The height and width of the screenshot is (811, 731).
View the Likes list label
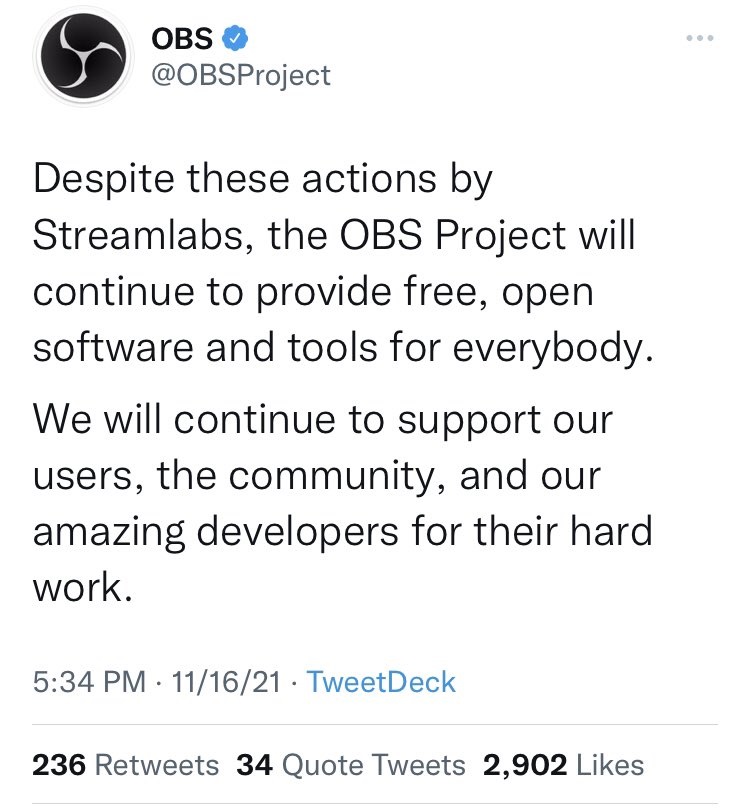point(610,765)
